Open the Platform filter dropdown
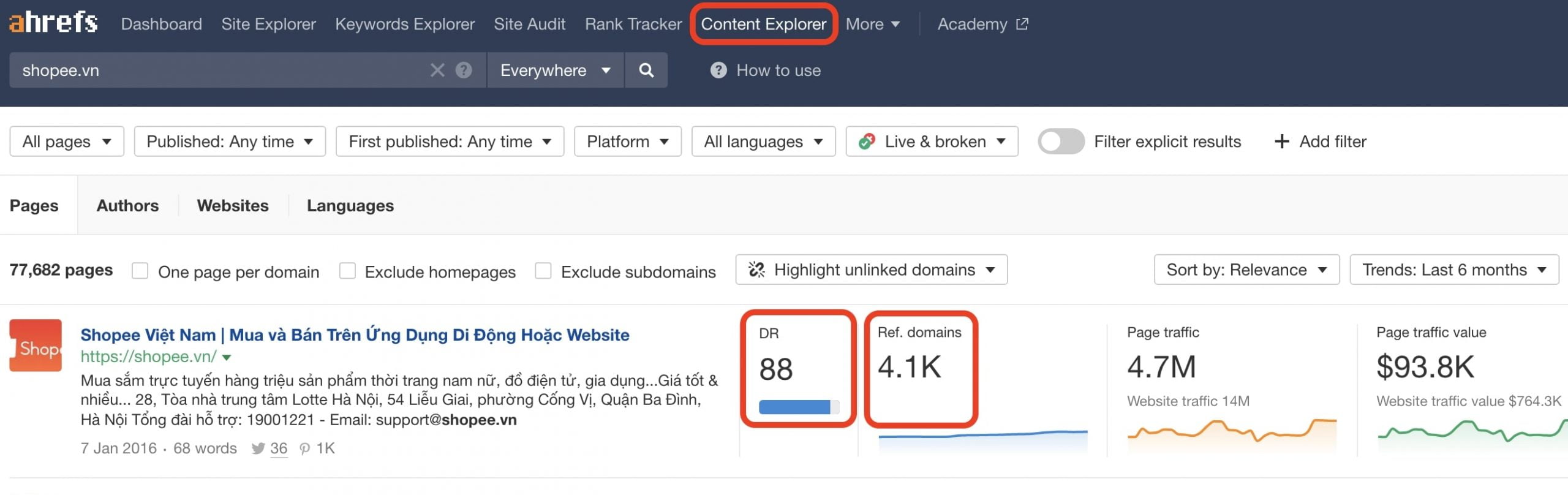1568x495 pixels. [x=628, y=142]
